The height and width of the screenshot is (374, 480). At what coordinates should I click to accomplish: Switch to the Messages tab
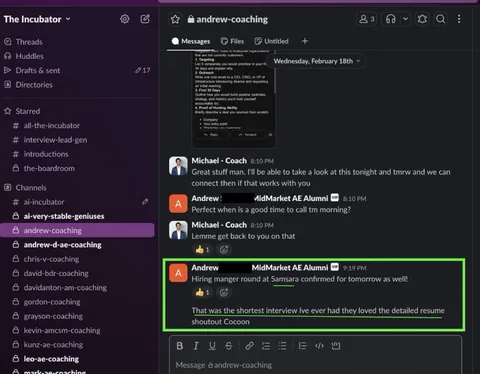(191, 41)
